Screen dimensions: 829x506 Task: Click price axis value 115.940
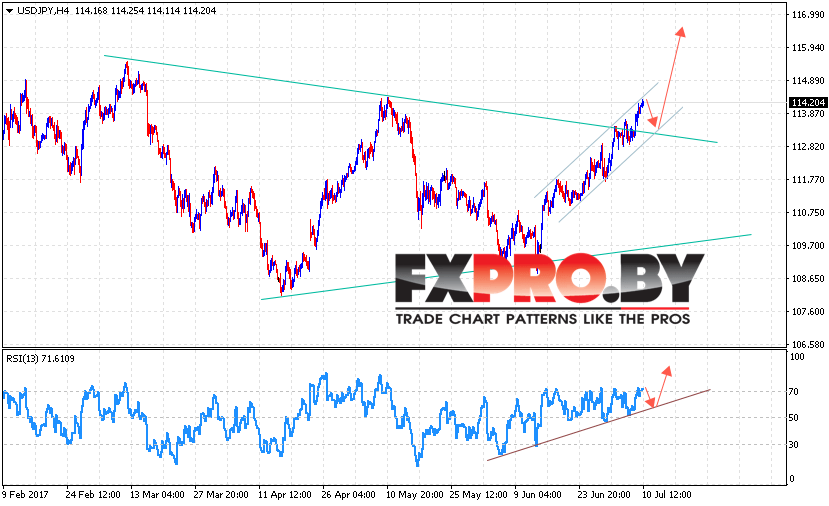808,48
